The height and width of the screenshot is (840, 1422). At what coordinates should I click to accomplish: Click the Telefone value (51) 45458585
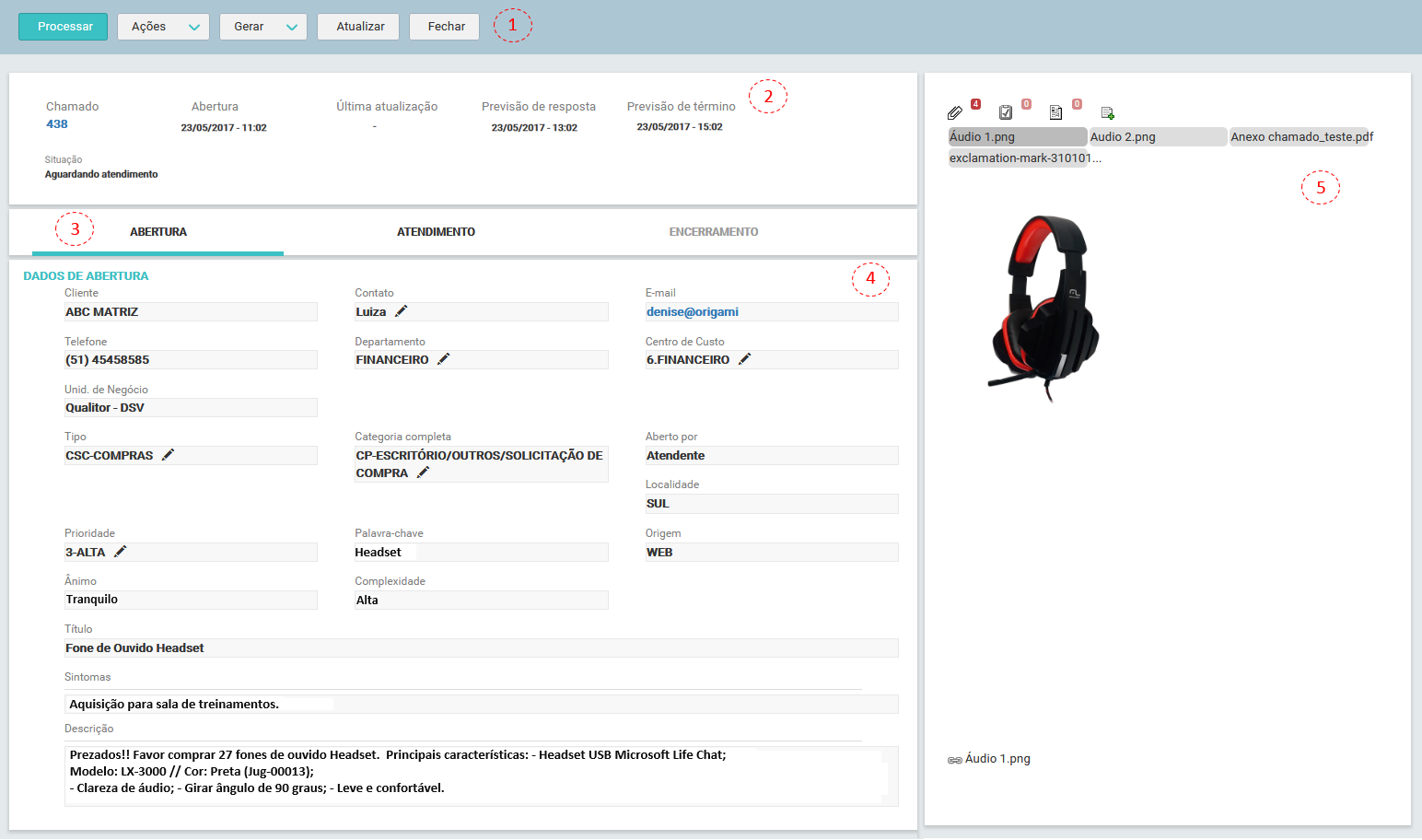coord(191,360)
